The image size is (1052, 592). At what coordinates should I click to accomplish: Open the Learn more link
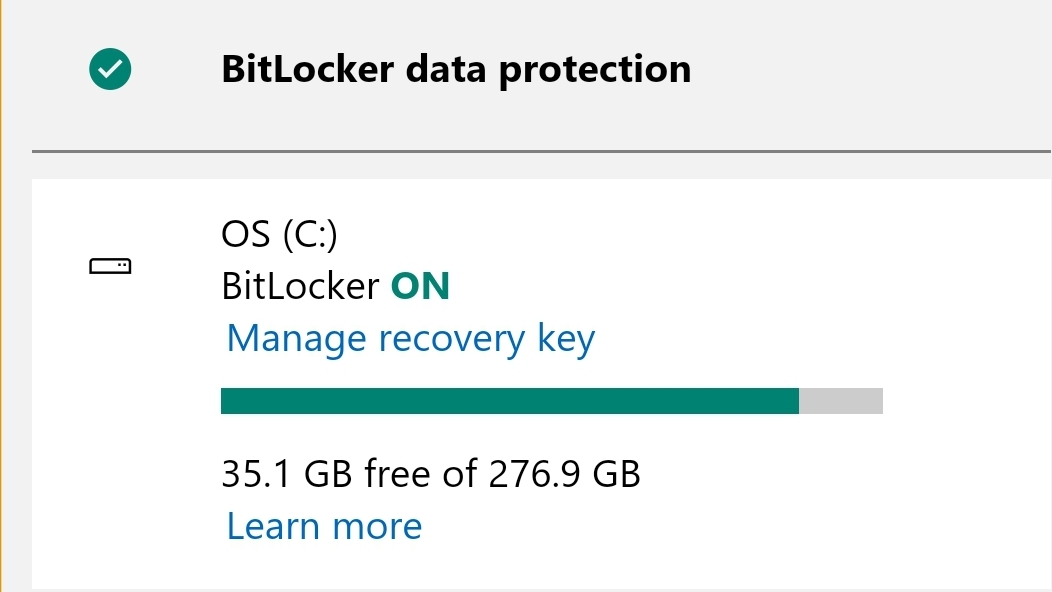coord(324,526)
